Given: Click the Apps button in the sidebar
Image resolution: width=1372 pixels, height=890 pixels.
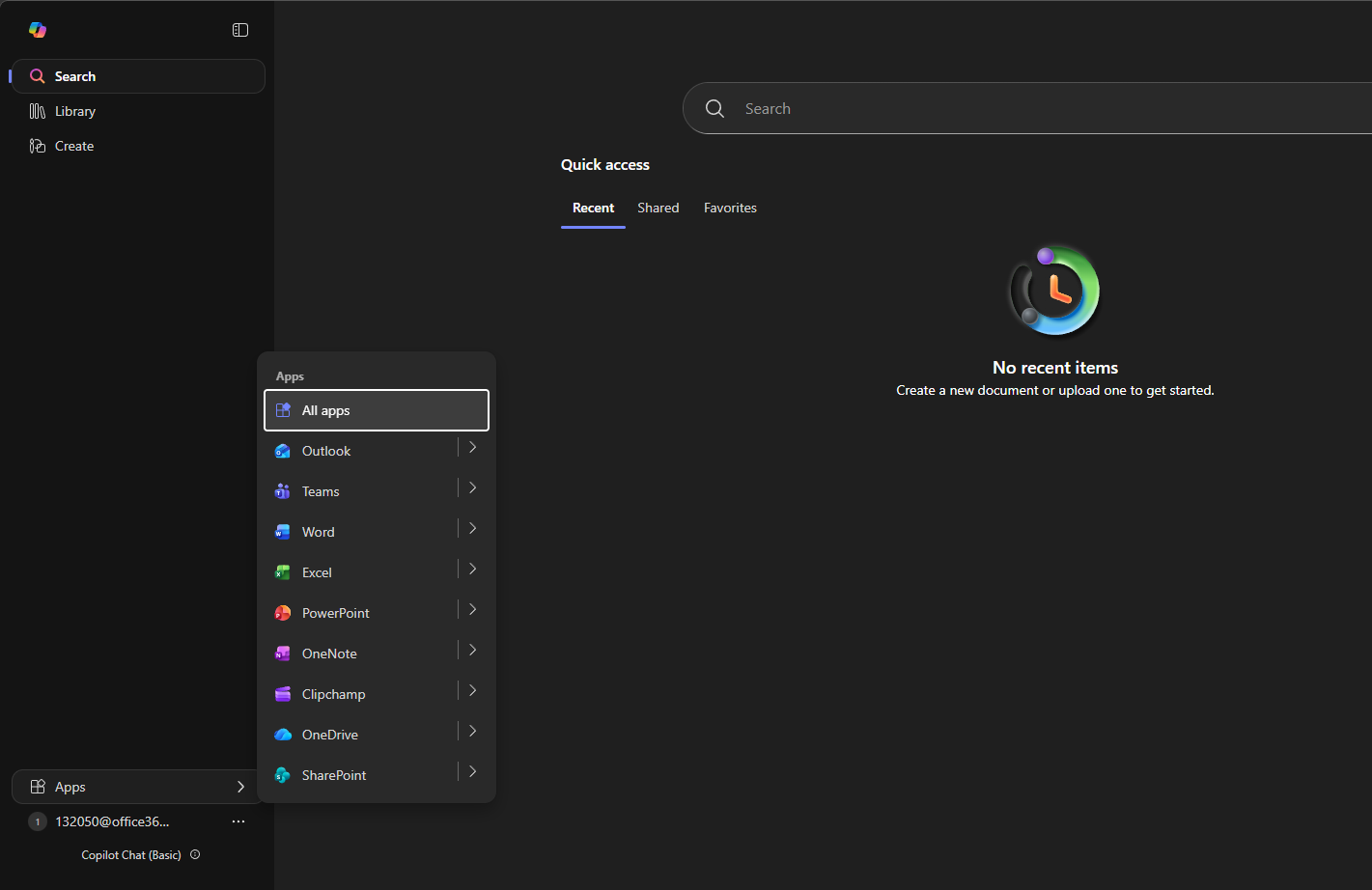Looking at the screenshot, I should [x=137, y=787].
